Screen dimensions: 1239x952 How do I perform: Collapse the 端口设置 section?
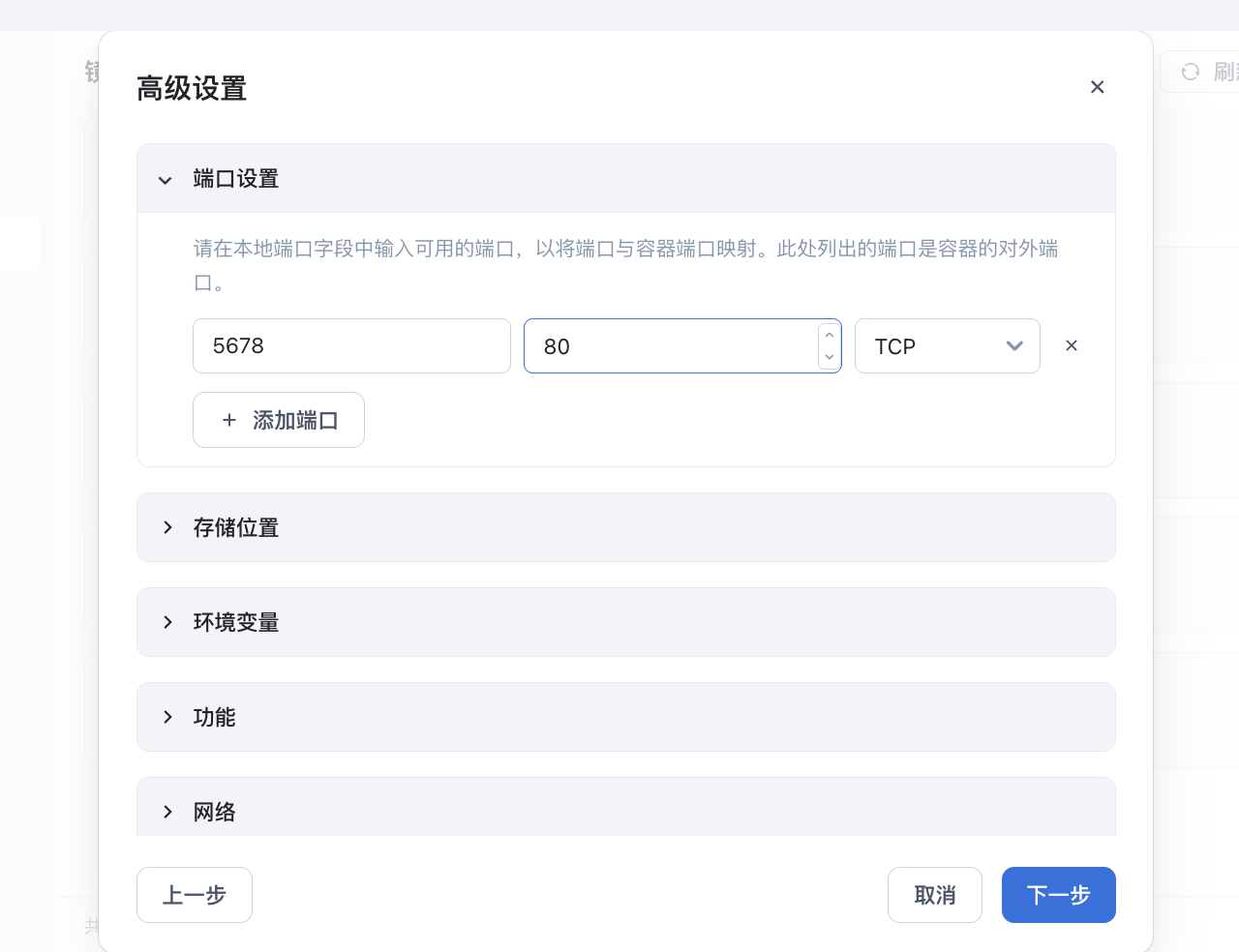click(x=166, y=180)
